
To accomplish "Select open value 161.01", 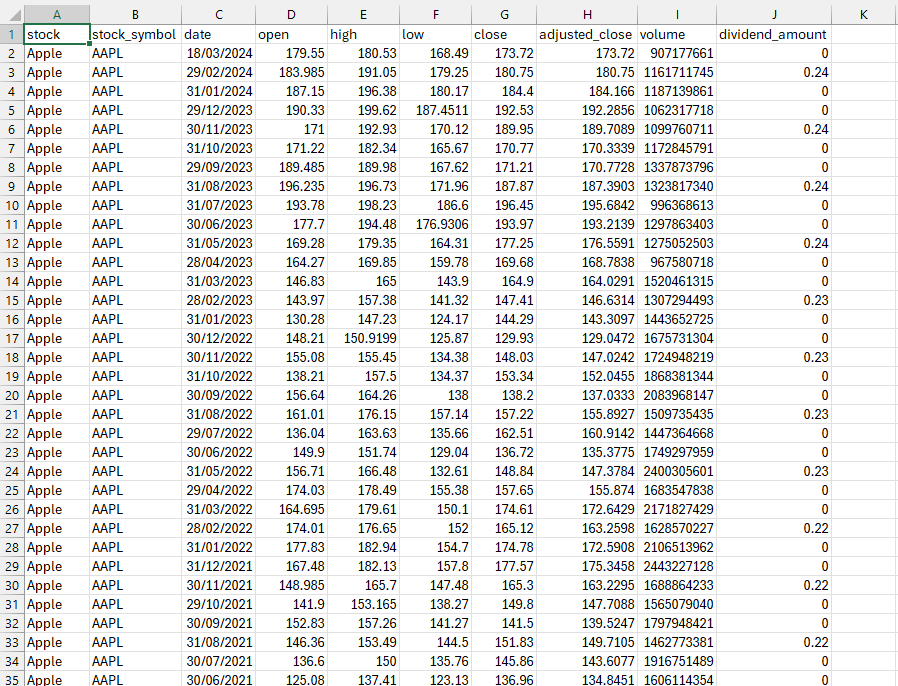I will point(292,414).
